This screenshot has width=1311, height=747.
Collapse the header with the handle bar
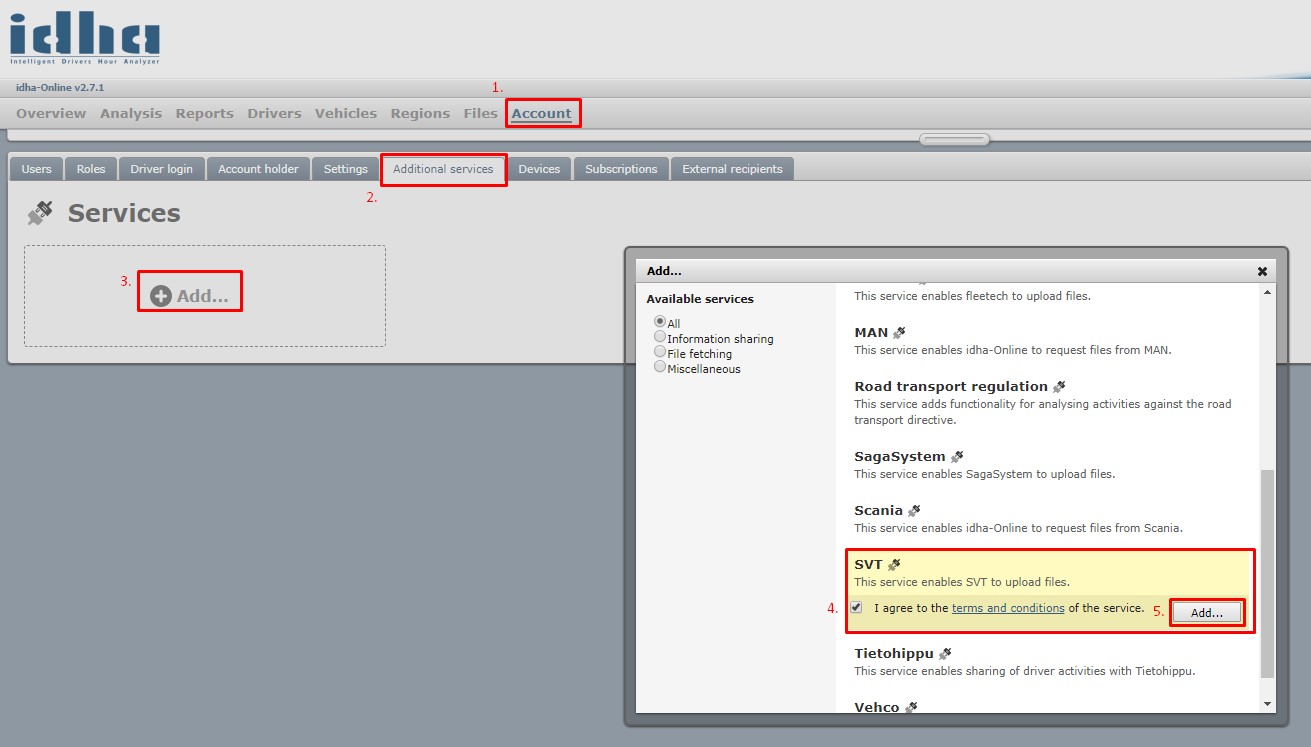(955, 140)
